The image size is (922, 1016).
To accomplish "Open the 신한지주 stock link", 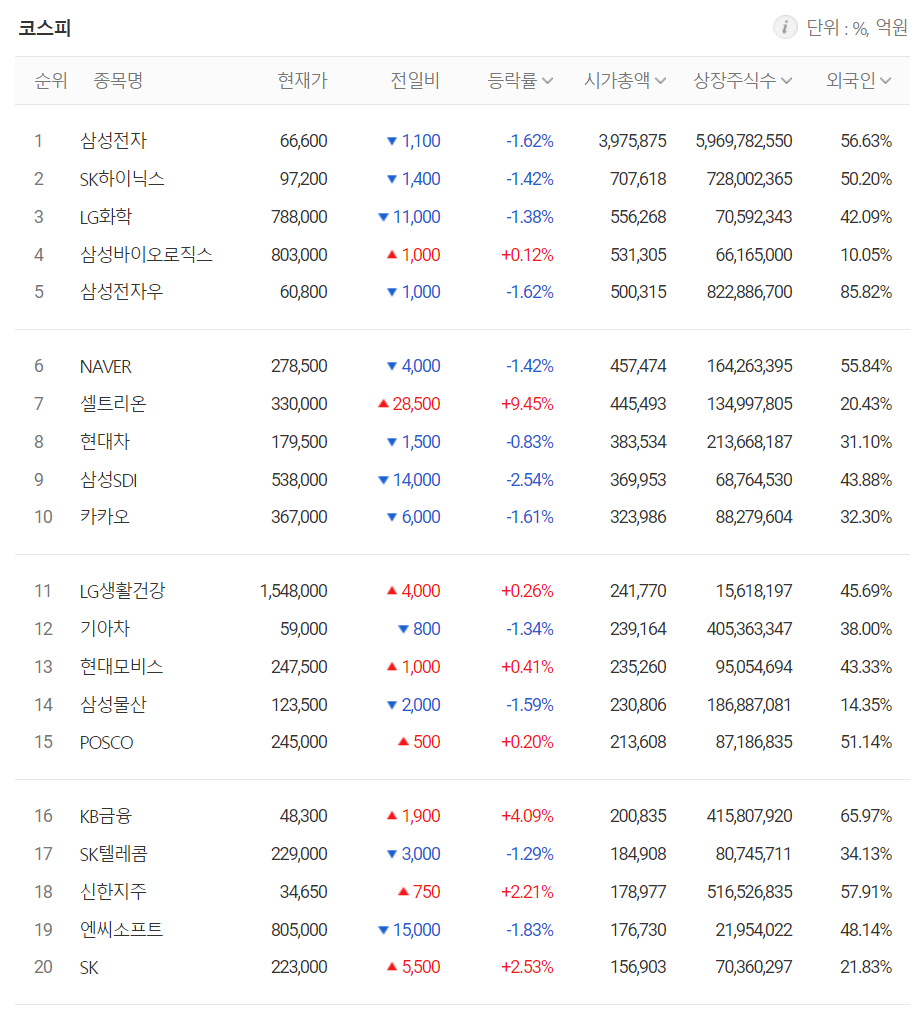I will point(113,892).
